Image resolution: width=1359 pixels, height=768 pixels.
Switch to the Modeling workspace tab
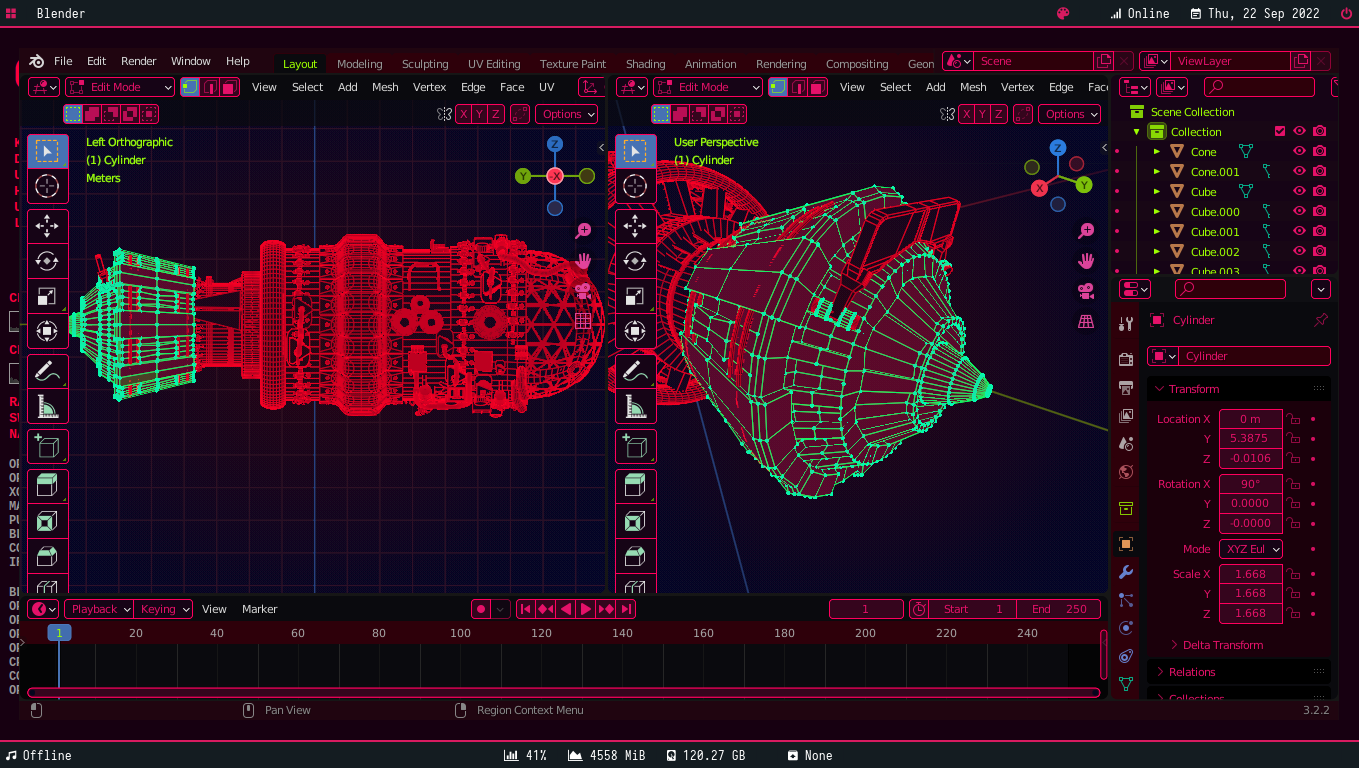click(x=359, y=63)
